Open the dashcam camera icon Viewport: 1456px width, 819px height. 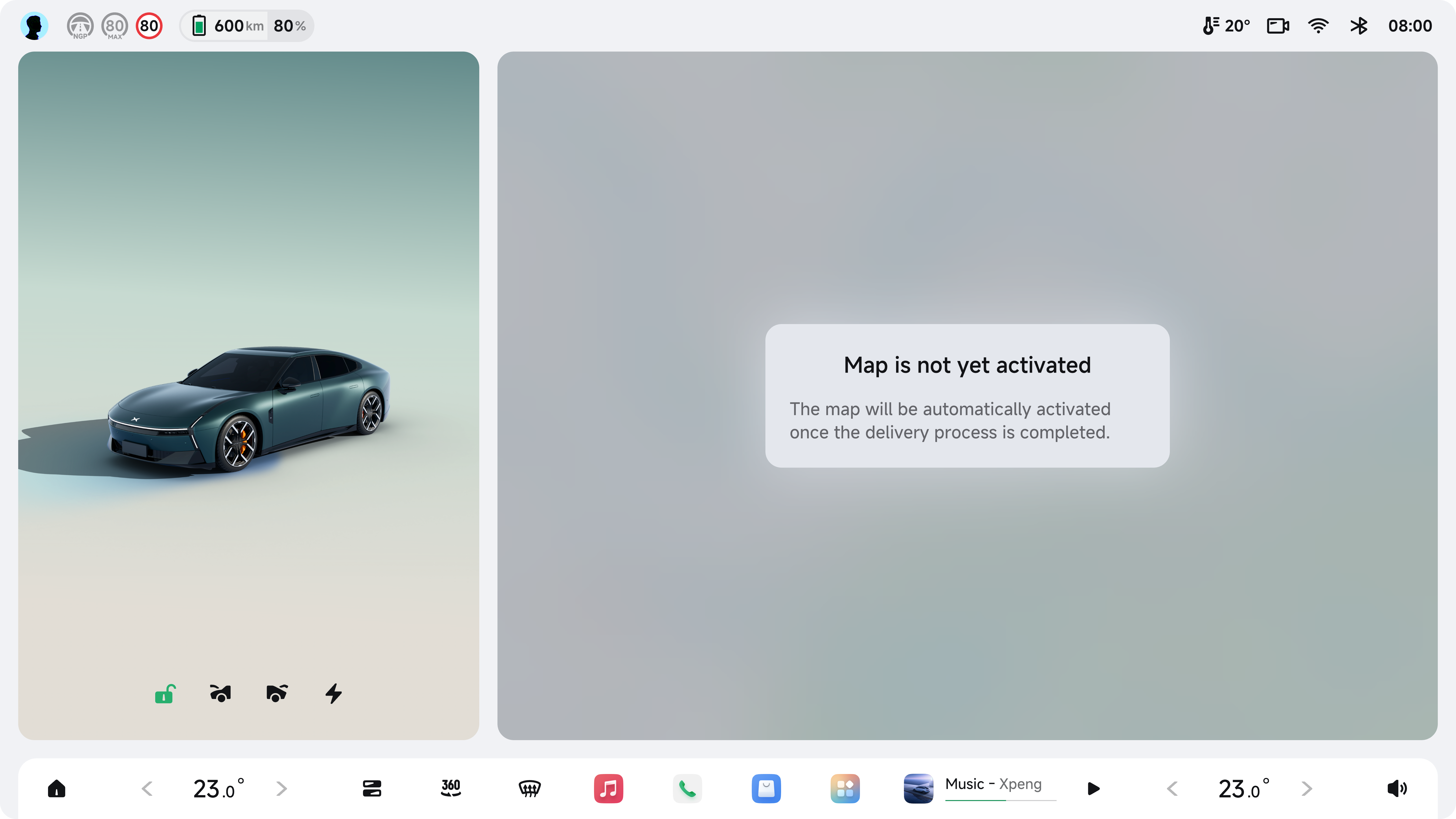click(x=1278, y=26)
